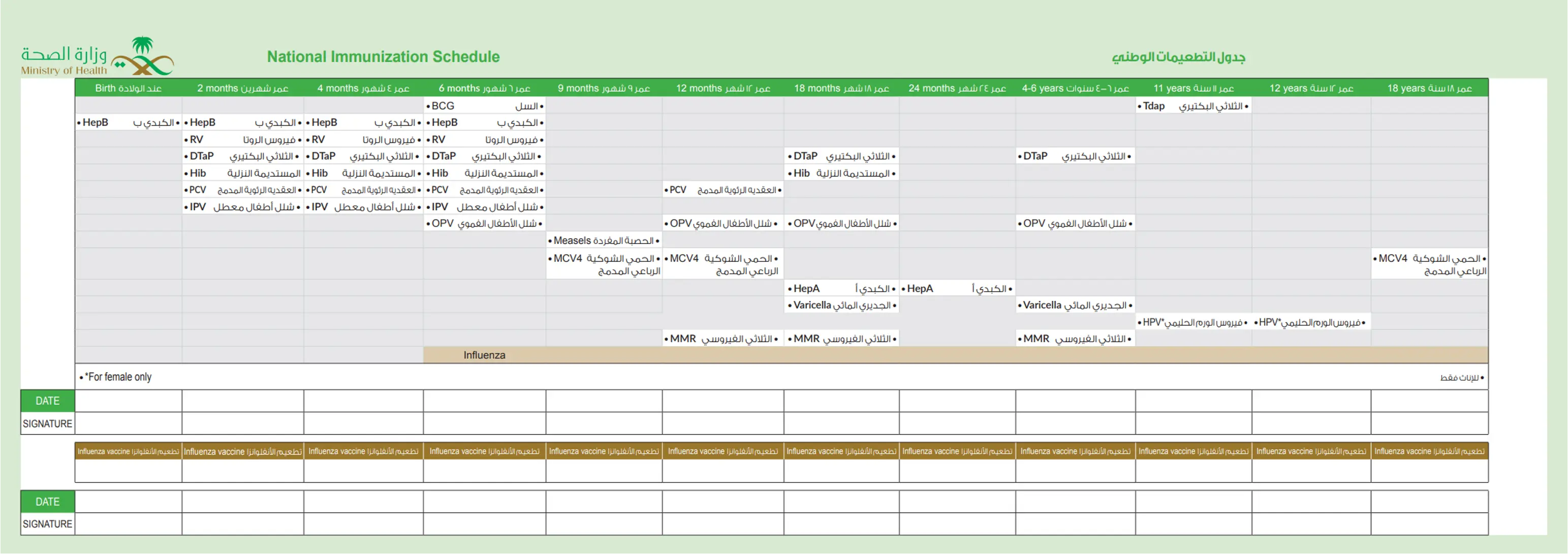The image size is (1568, 554).
Task: Select the Birth column header
Action: click(x=128, y=88)
